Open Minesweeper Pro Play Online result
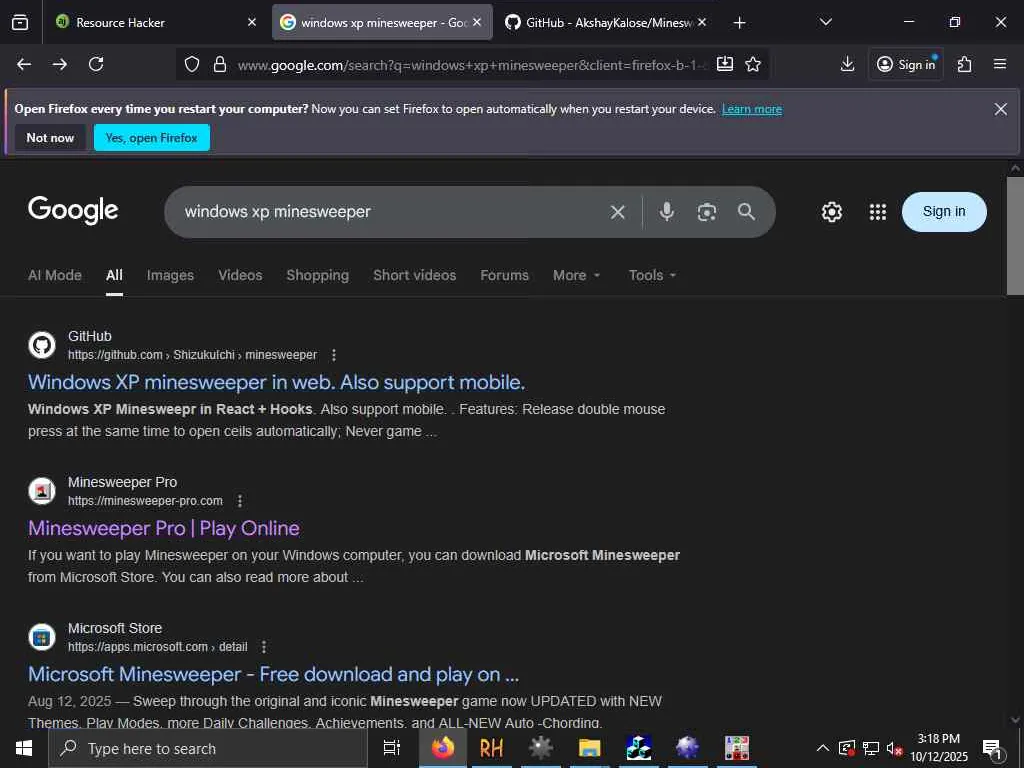 click(164, 528)
